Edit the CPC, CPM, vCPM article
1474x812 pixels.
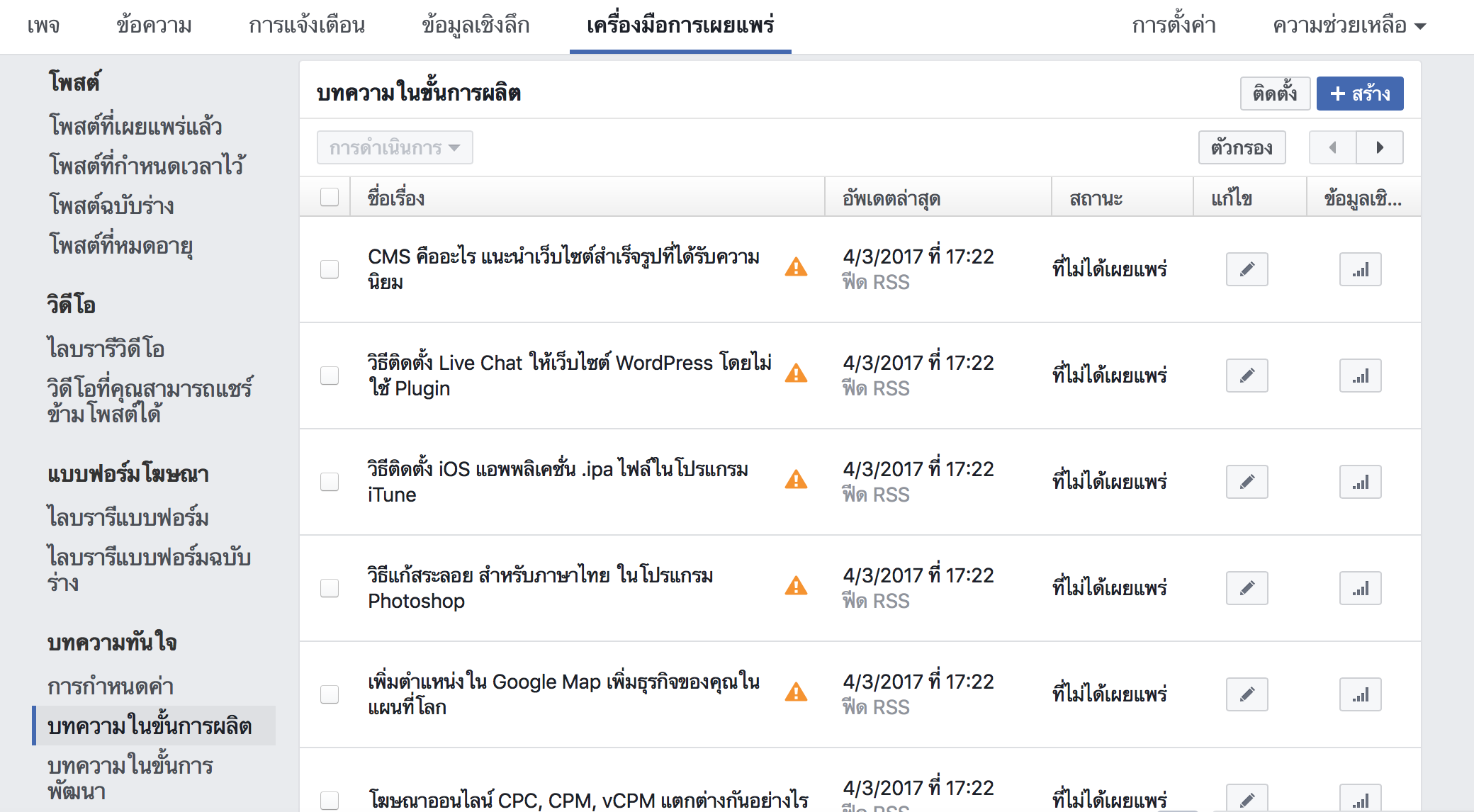[1247, 799]
